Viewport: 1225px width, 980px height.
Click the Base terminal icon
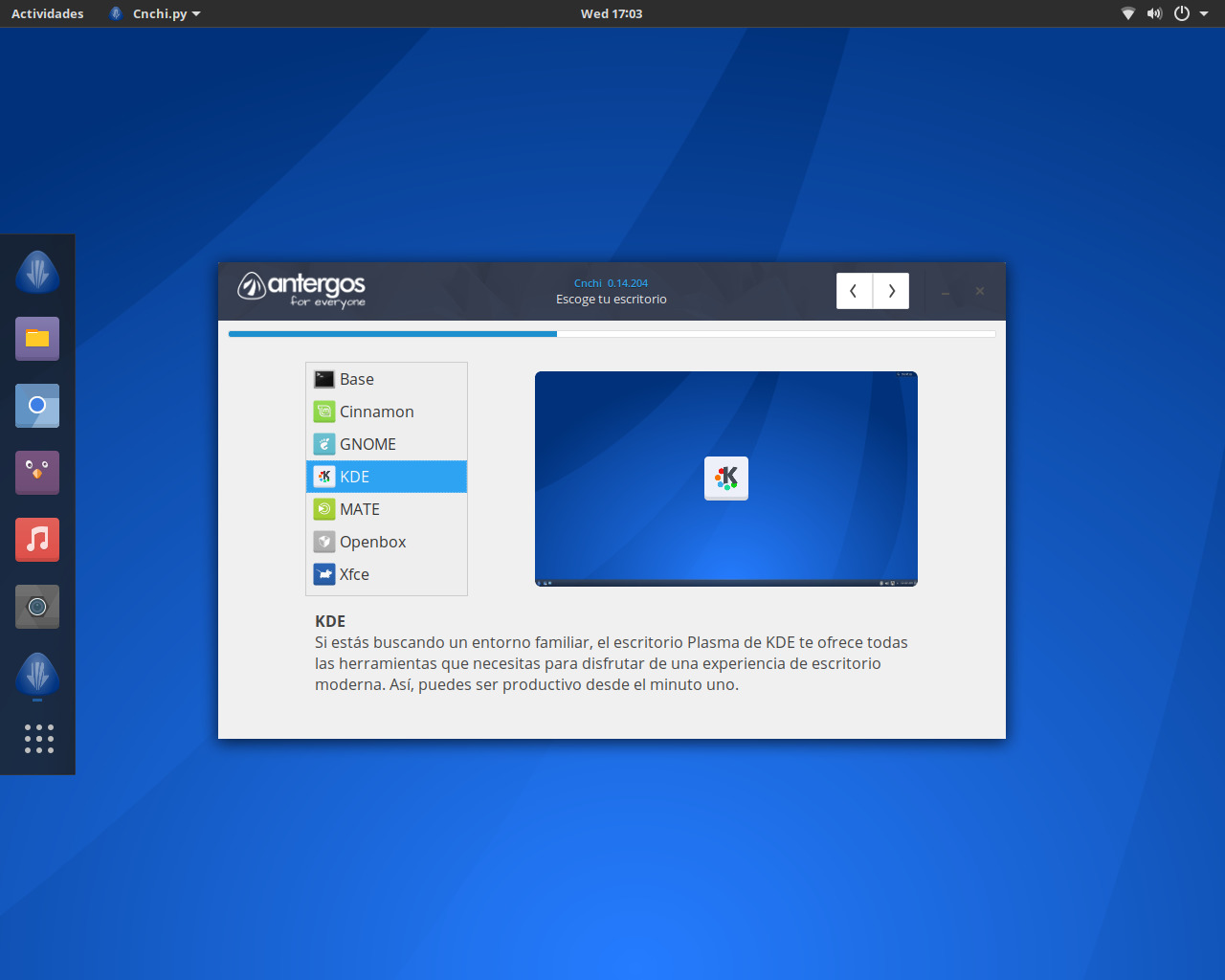pyautogui.click(x=324, y=379)
